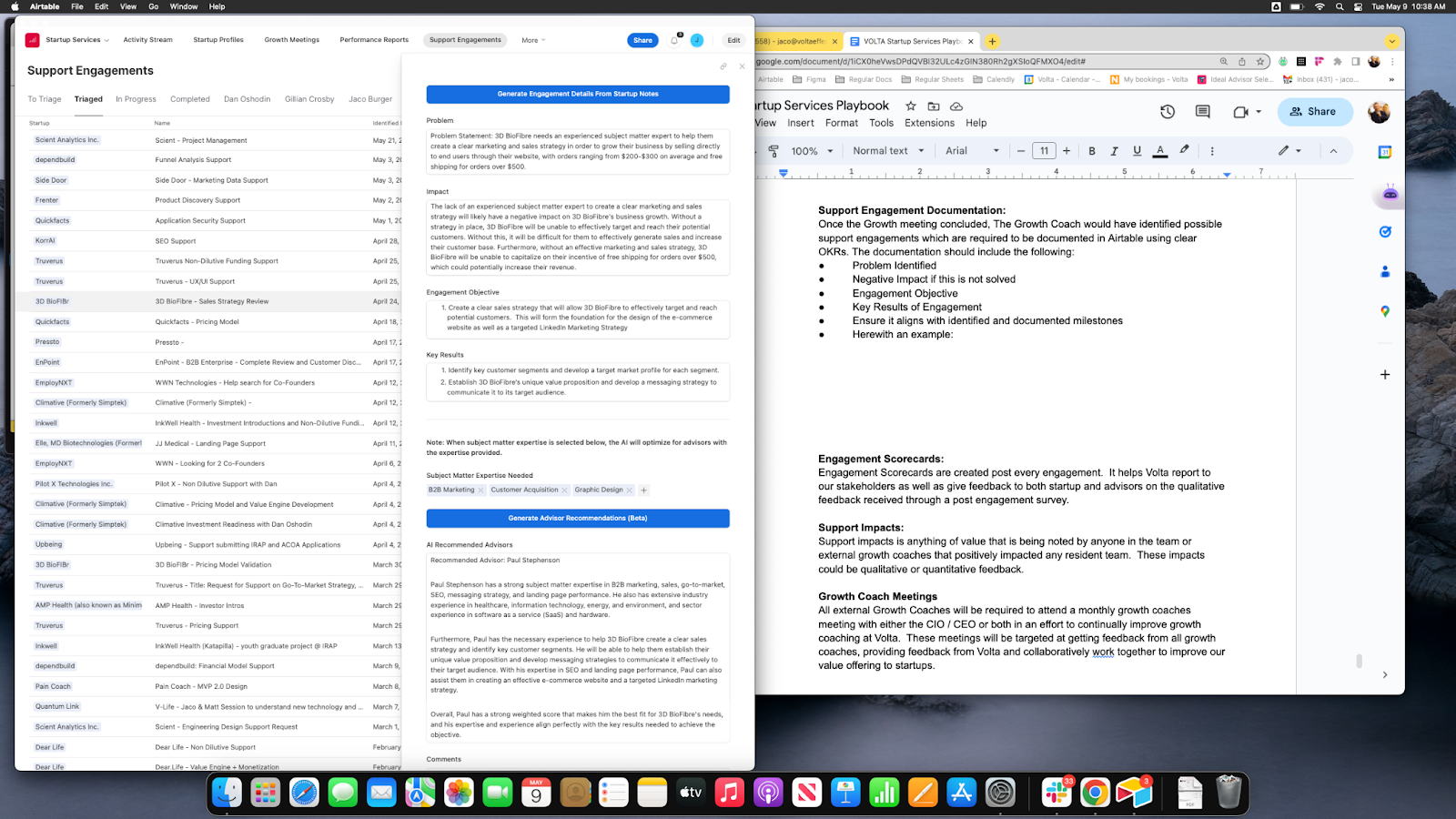1456x819 pixels.
Task: Open the zoom level dropdown at 100%
Action: [812, 151]
